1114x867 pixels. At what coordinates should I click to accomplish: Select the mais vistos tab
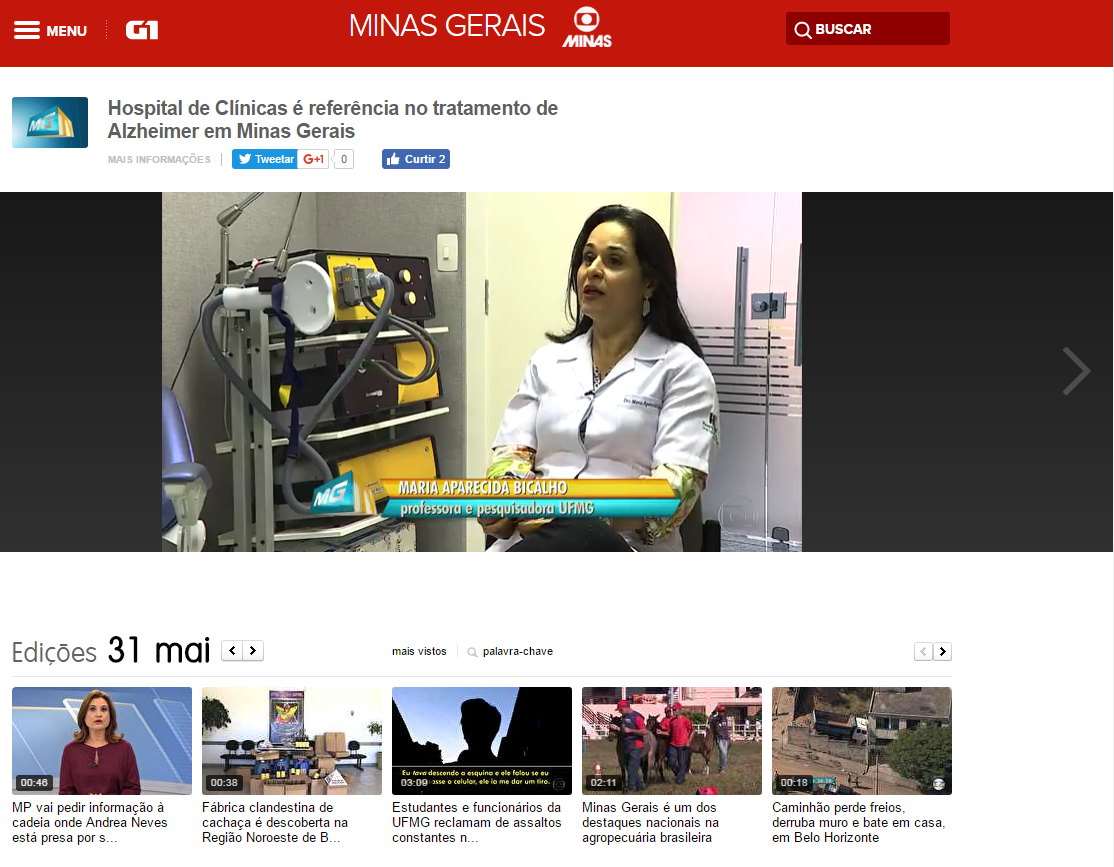tap(419, 651)
